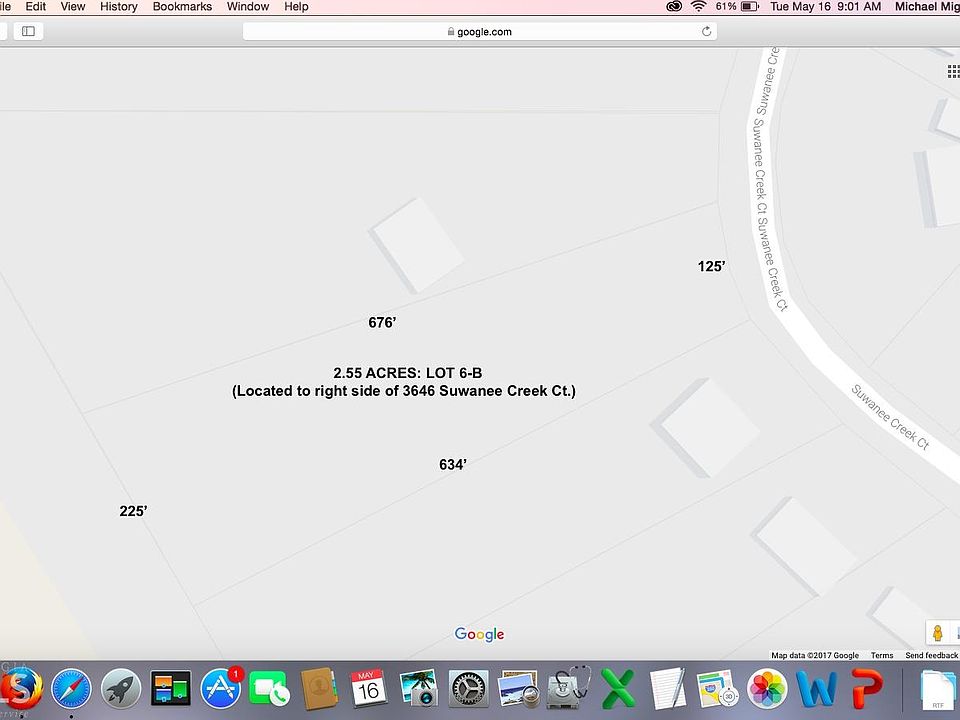The width and height of the screenshot is (960, 720).
Task: Open Safari from the dock
Action: pyautogui.click(x=71, y=689)
